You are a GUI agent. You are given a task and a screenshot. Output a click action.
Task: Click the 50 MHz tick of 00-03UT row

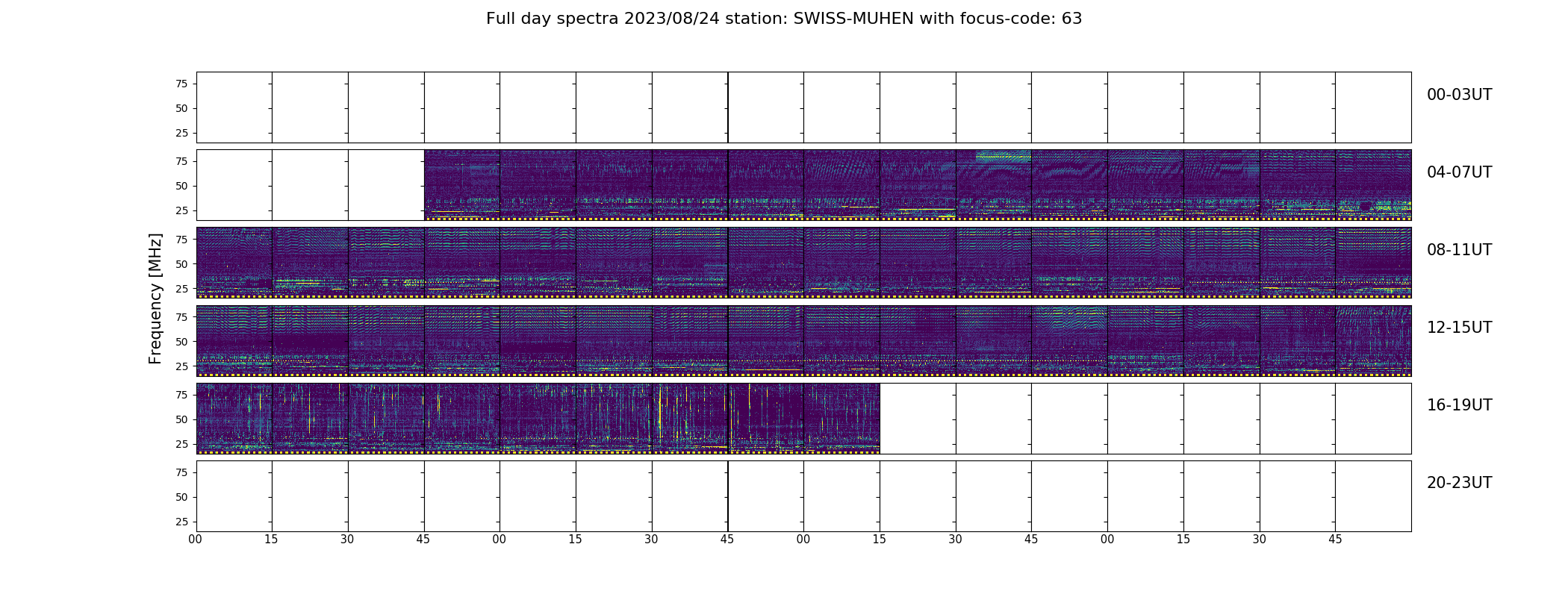point(181,108)
